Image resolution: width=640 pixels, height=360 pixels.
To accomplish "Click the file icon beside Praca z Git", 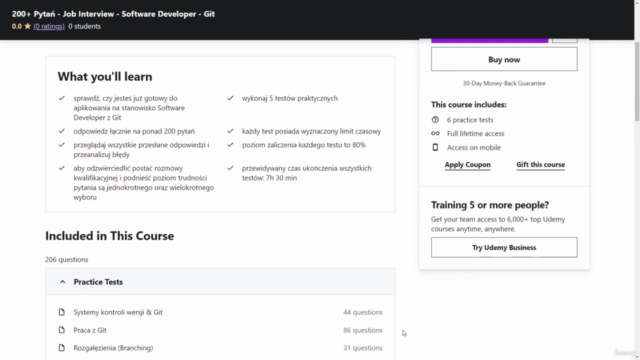I will (x=62, y=330).
